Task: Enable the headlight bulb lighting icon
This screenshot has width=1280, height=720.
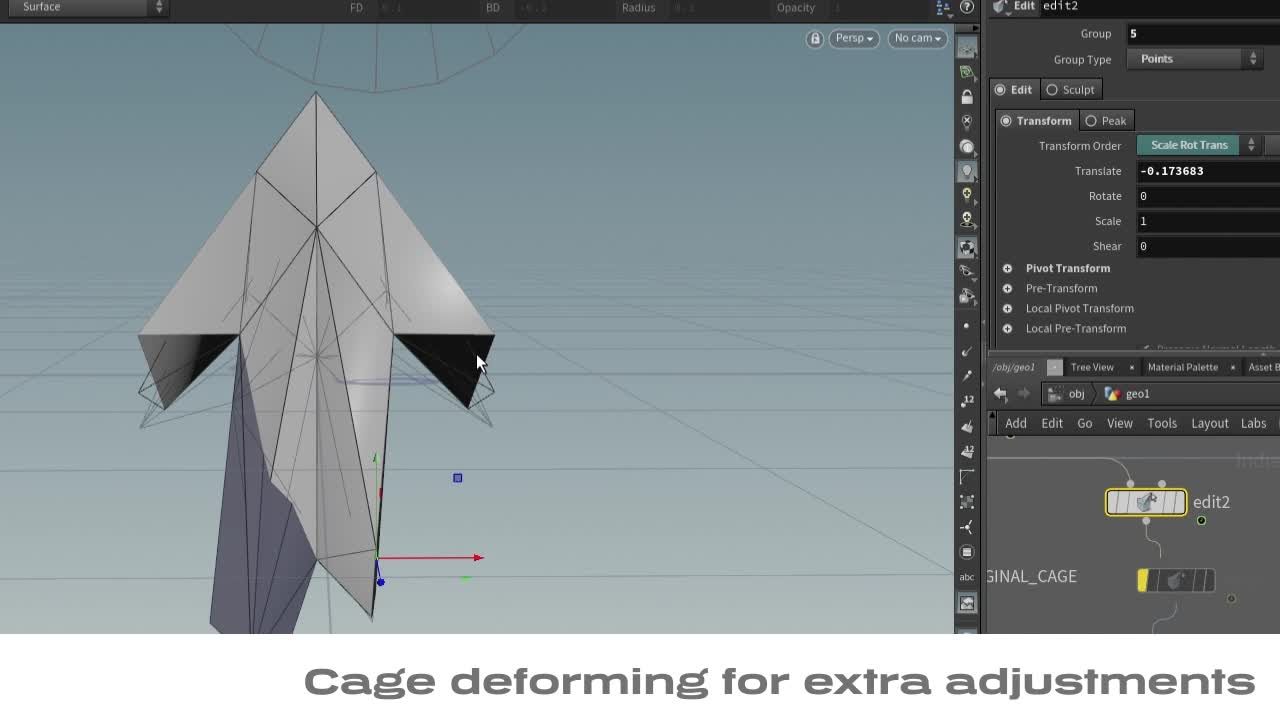Action: [x=967, y=171]
